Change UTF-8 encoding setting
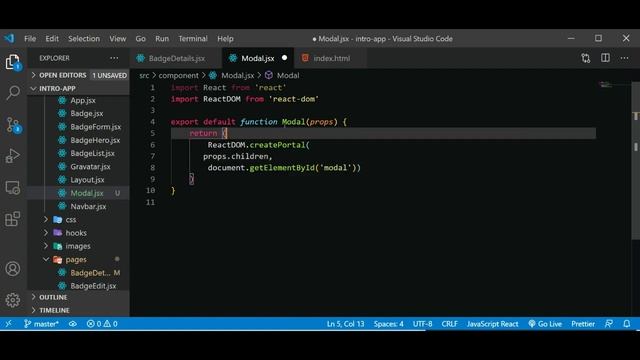 422,324
